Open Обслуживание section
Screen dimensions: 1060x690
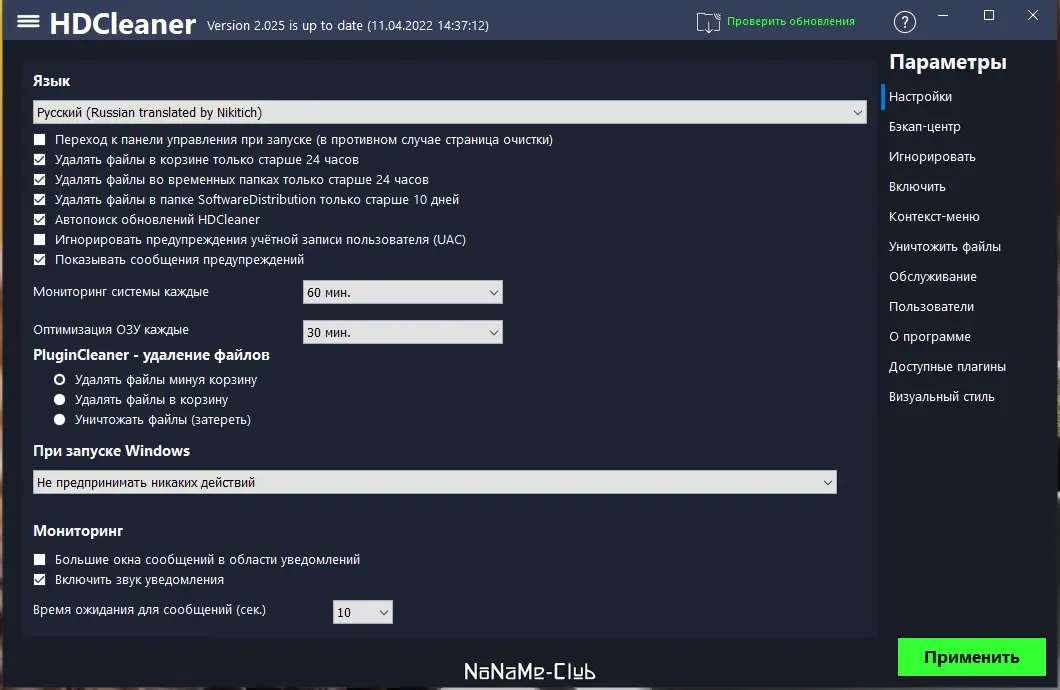pyautogui.click(x=932, y=276)
